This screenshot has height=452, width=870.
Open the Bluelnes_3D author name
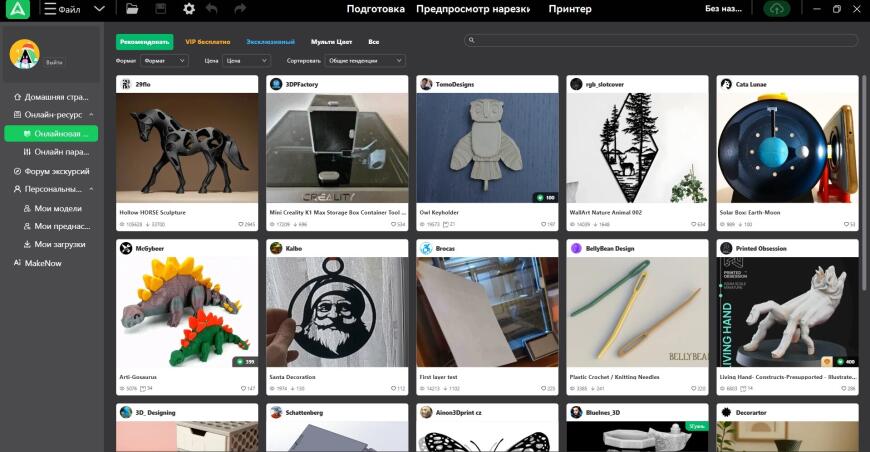(604, 413)
